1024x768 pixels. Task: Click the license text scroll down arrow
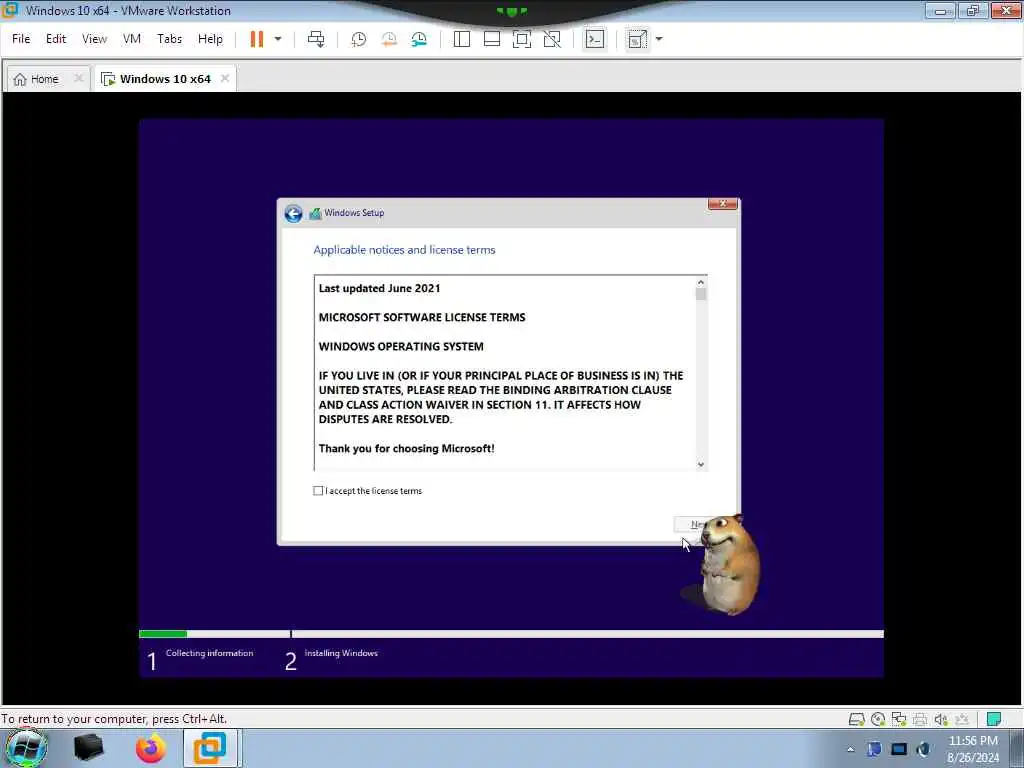[701, 464]
